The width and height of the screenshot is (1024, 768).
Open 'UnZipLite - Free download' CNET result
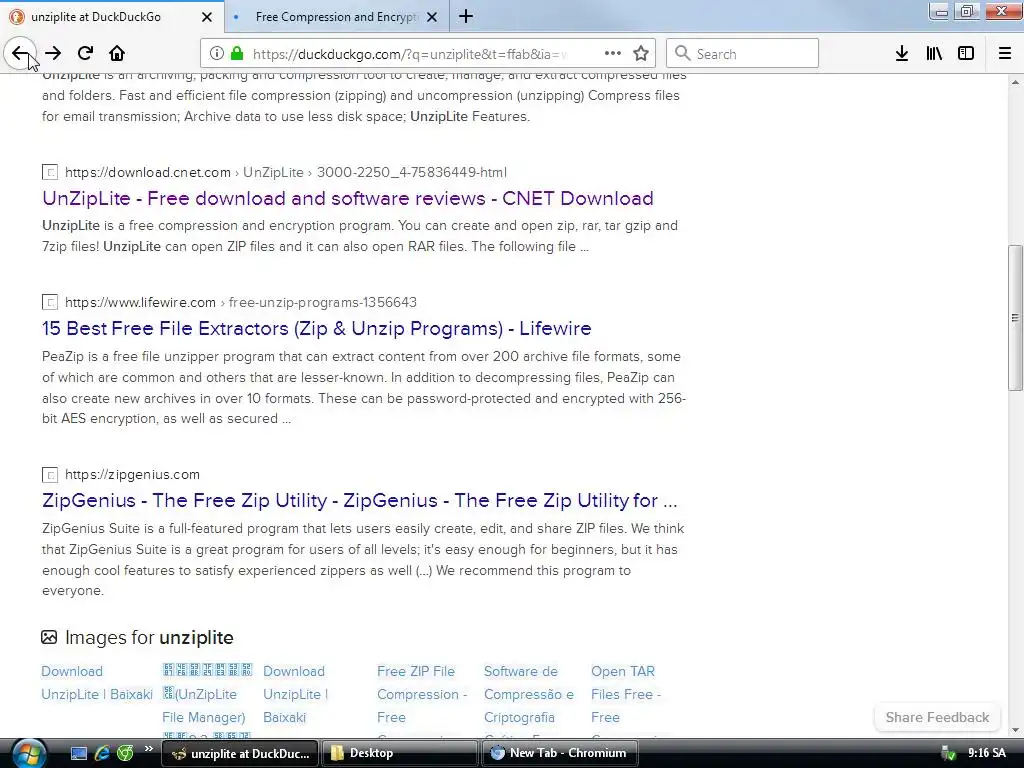coord(347,199)
